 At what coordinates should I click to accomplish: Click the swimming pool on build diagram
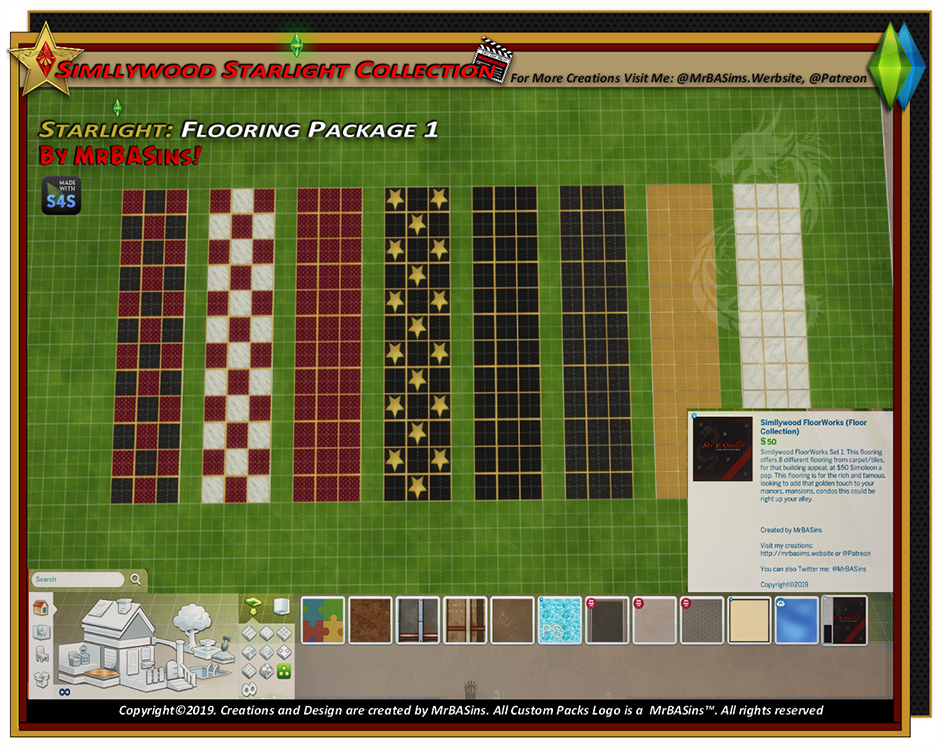coord(210,673)
